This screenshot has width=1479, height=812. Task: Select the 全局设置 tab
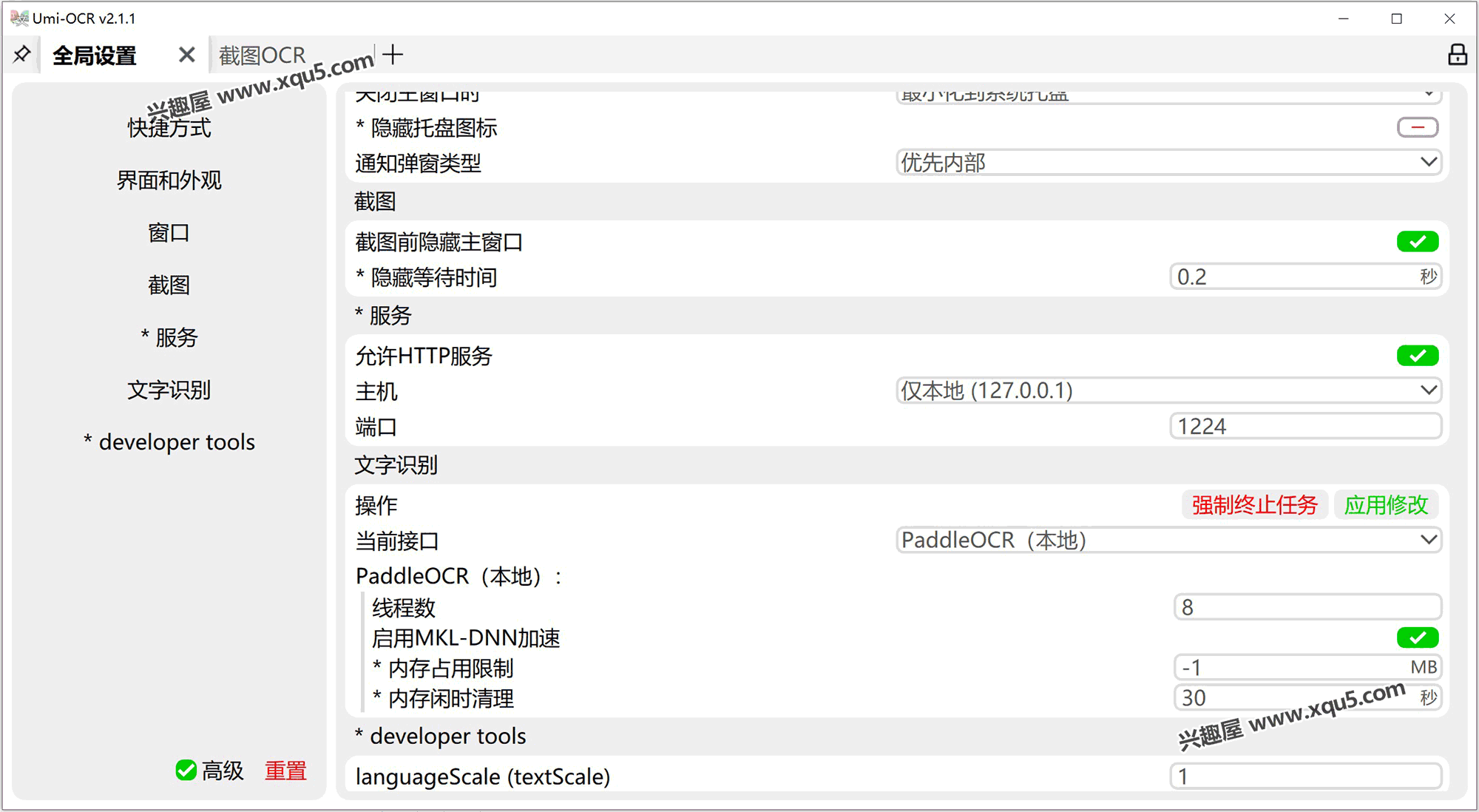(95, 55)
